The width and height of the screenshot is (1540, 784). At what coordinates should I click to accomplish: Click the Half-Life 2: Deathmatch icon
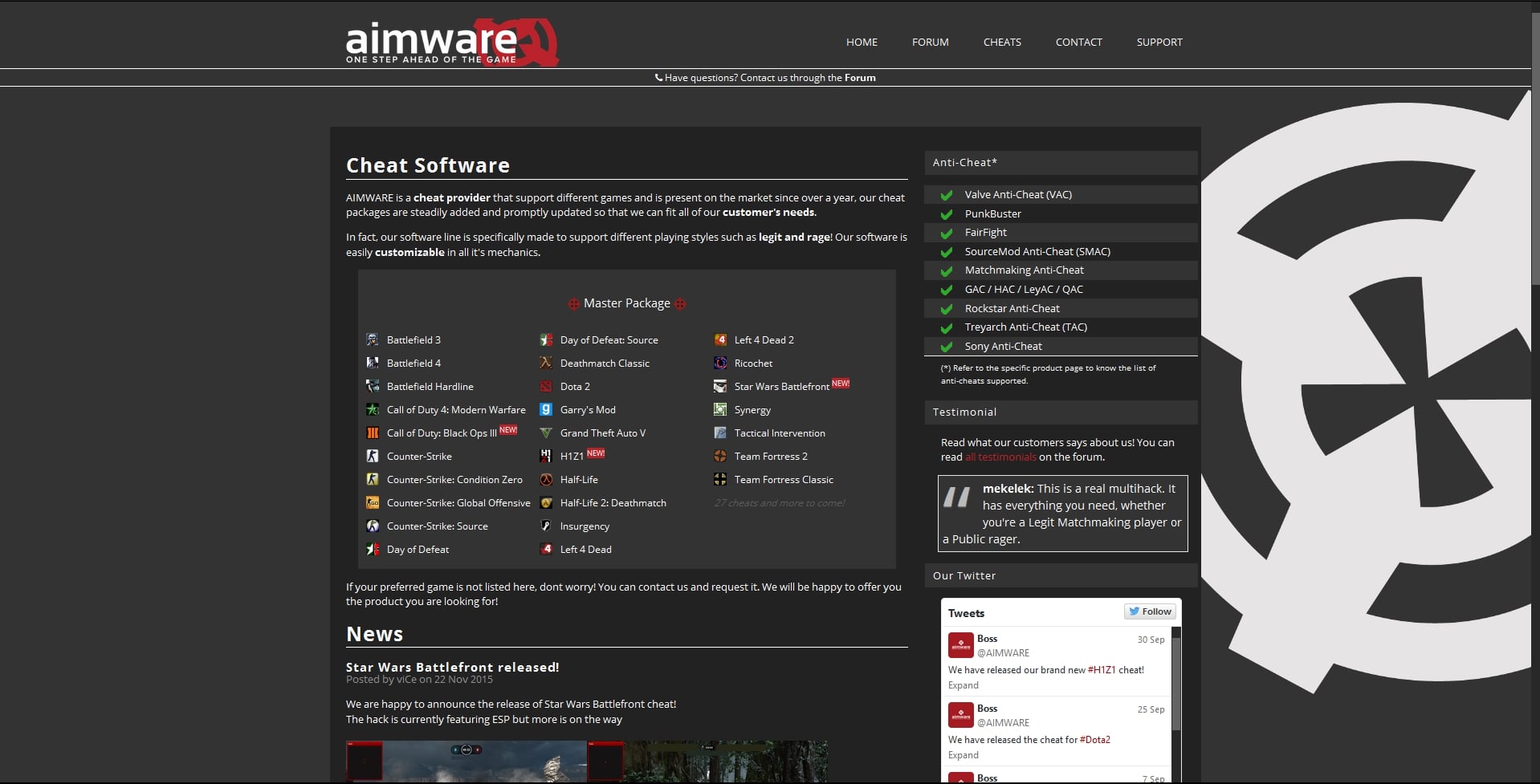pyautogui.click(x=546, y=502)
